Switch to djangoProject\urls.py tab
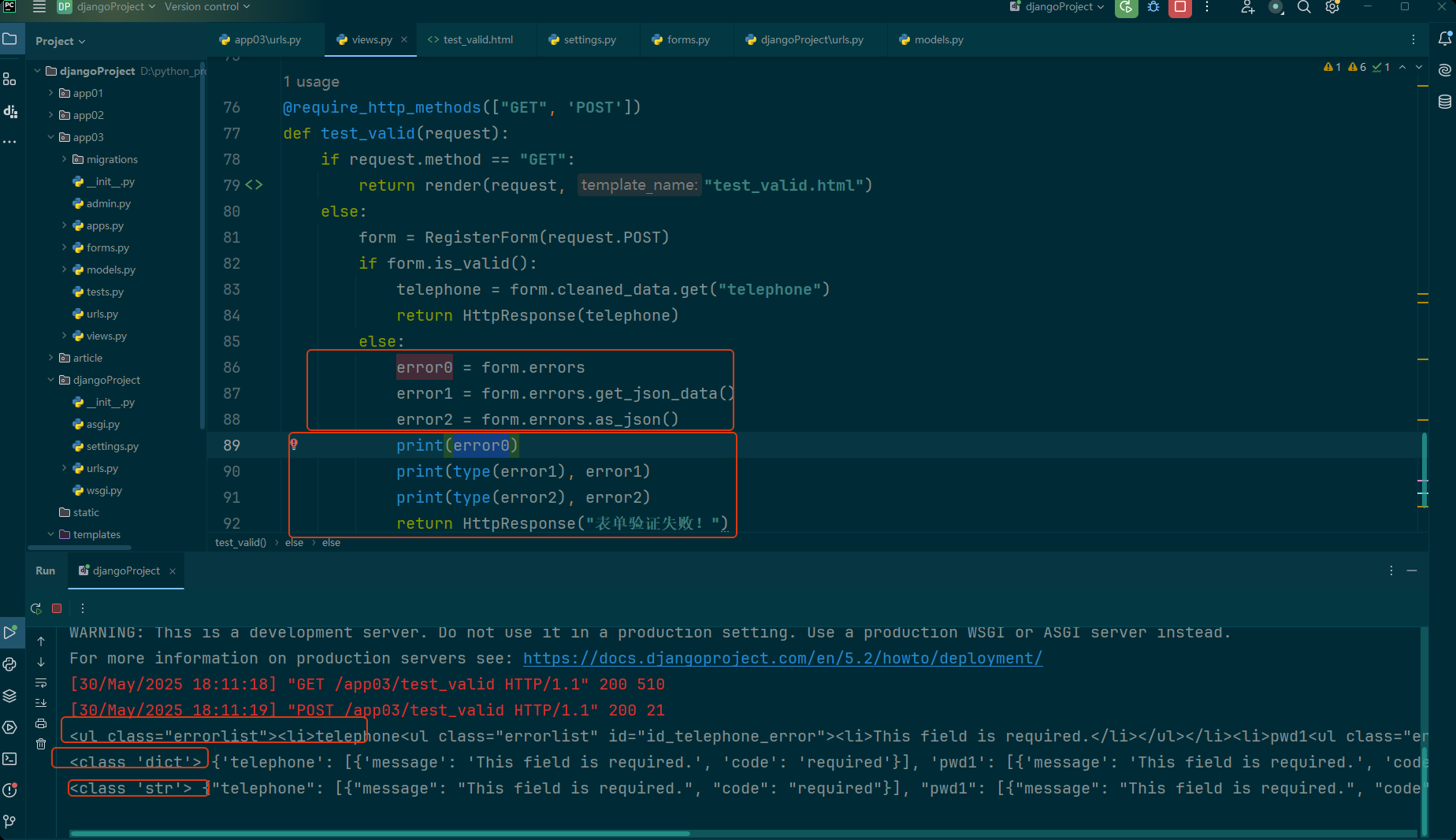The height and width of the screenshot is (840, 1456). (805, 39)
